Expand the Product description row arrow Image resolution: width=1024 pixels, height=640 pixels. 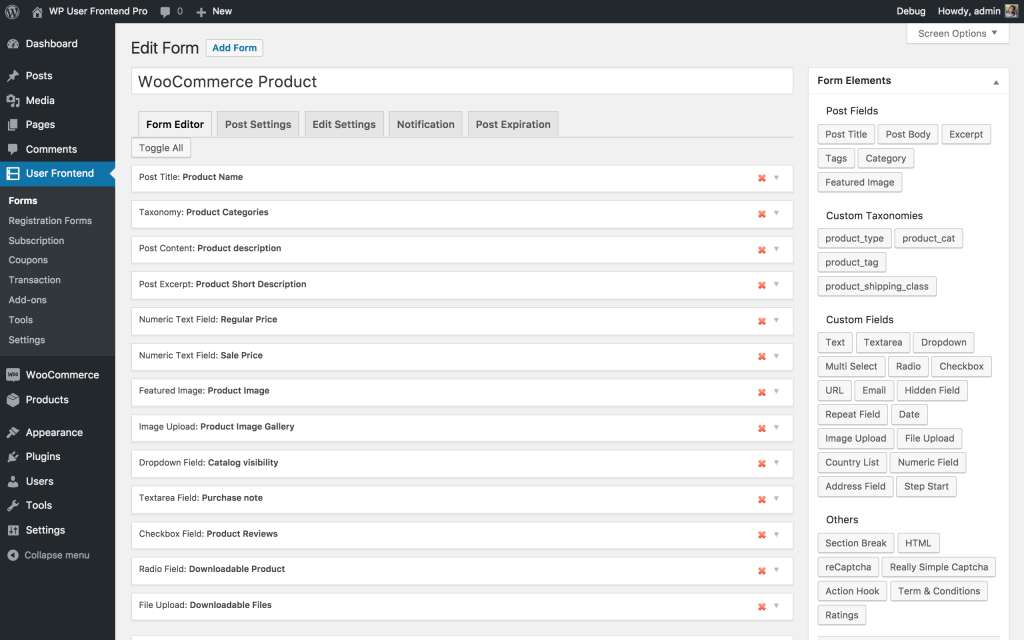[x=776, y=249]
